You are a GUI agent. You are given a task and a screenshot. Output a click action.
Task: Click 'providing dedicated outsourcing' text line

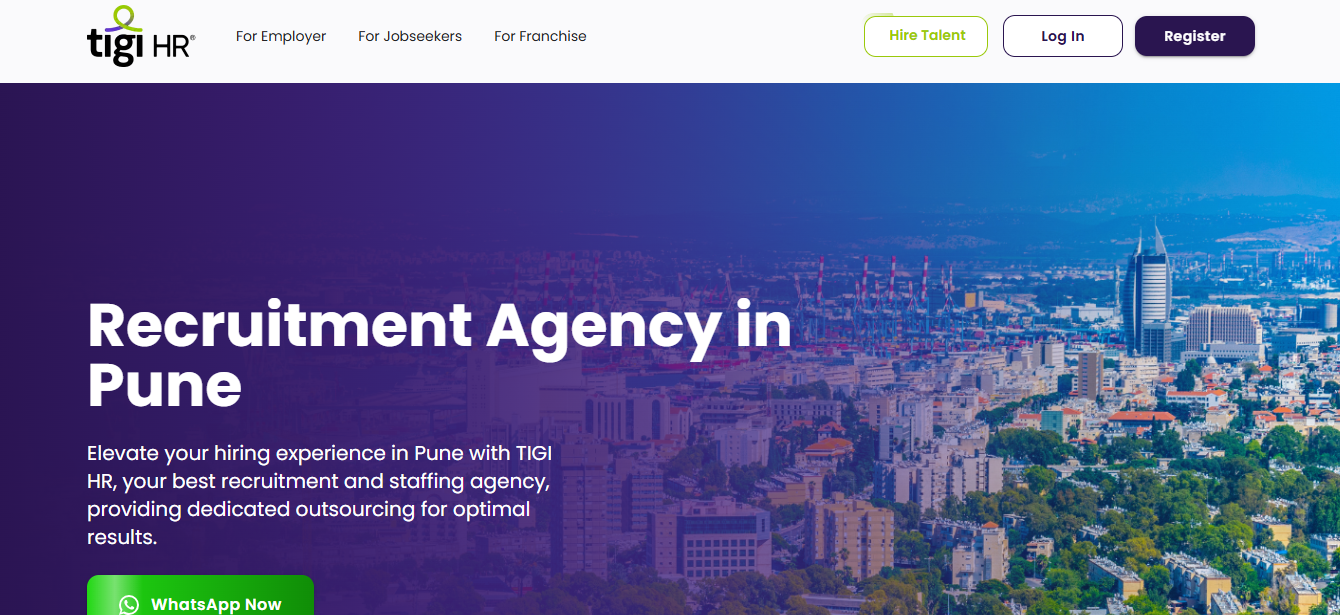pos(308,509)
